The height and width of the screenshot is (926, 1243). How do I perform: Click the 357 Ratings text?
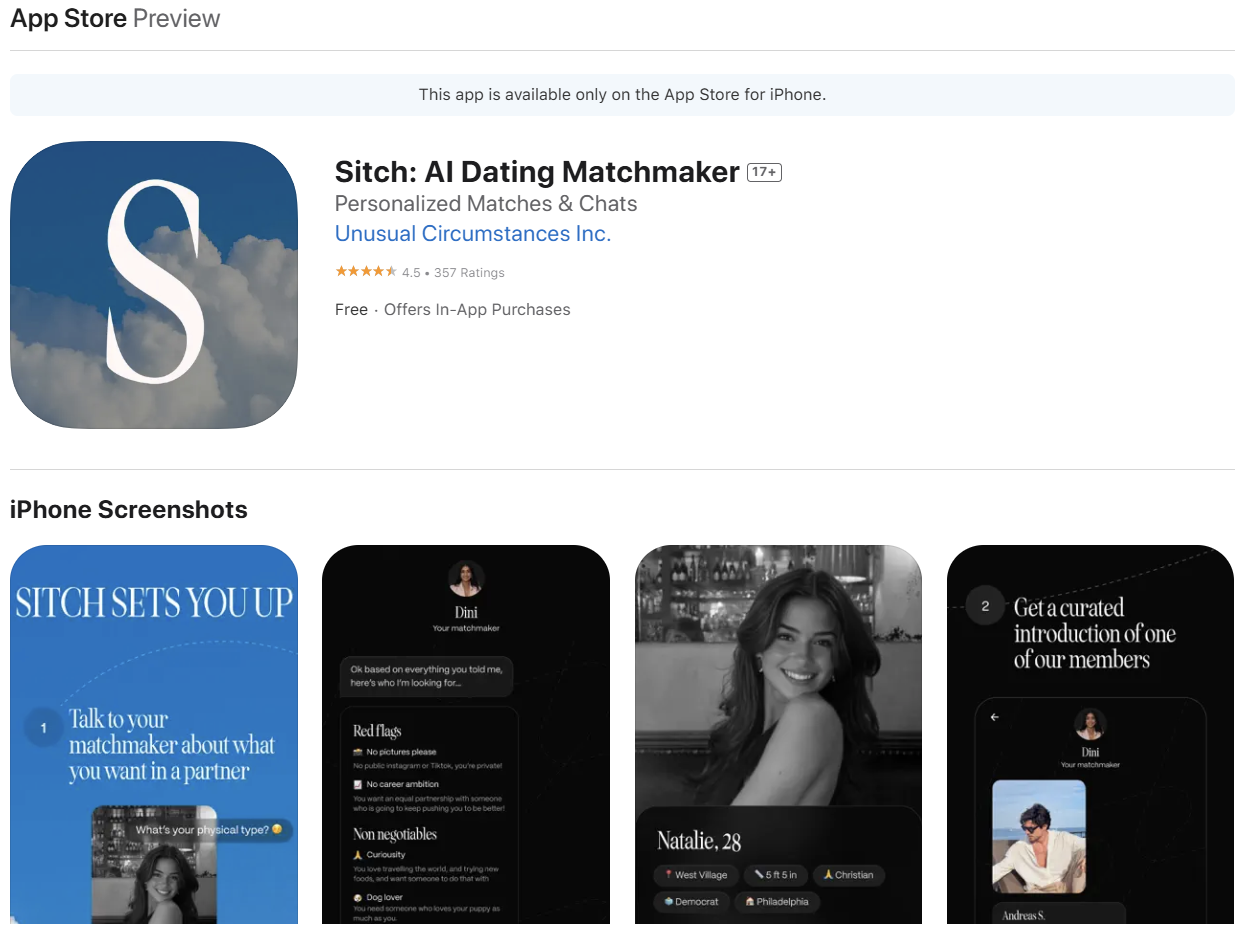[469, 273]
